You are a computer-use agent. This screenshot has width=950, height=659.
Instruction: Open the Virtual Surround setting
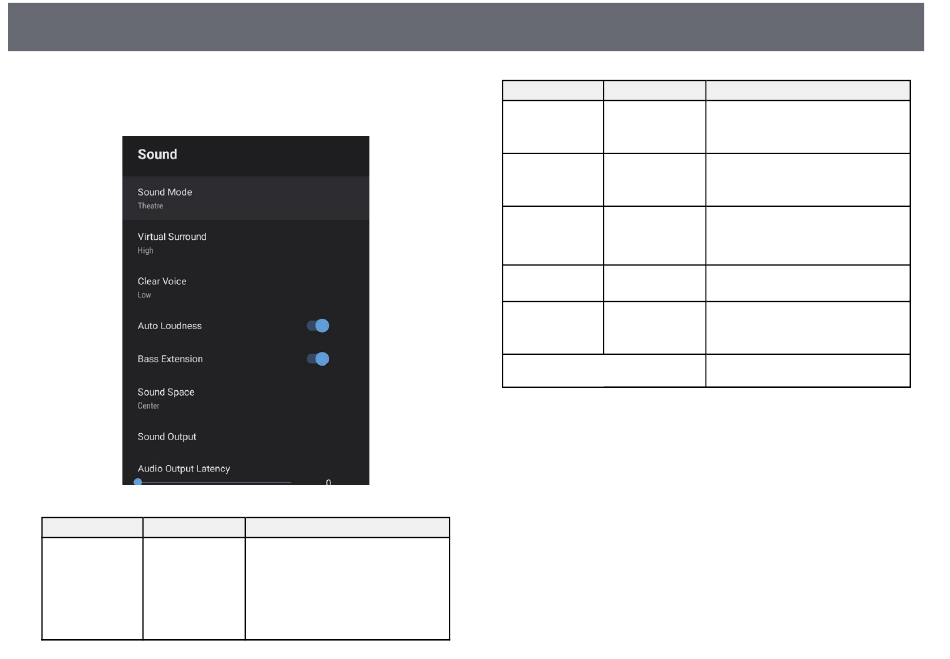tap(245, 242)
